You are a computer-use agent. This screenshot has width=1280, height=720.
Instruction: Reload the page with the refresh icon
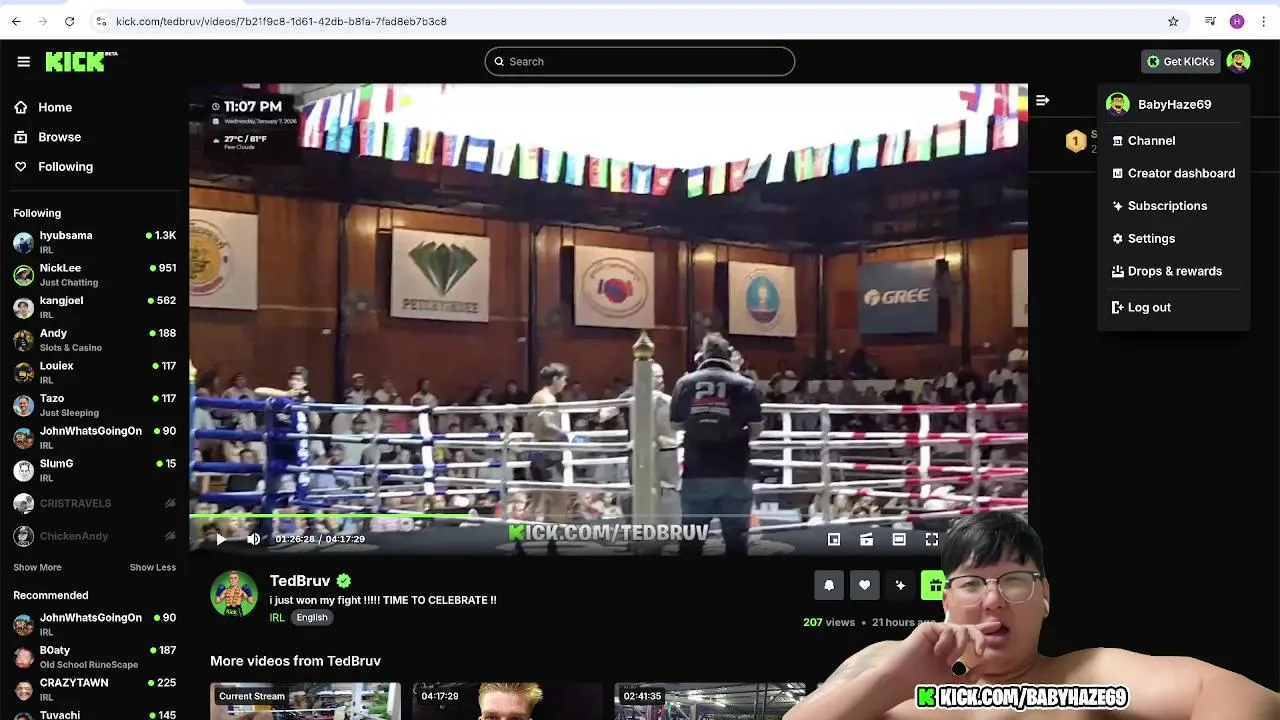click(x=69, y=21)
